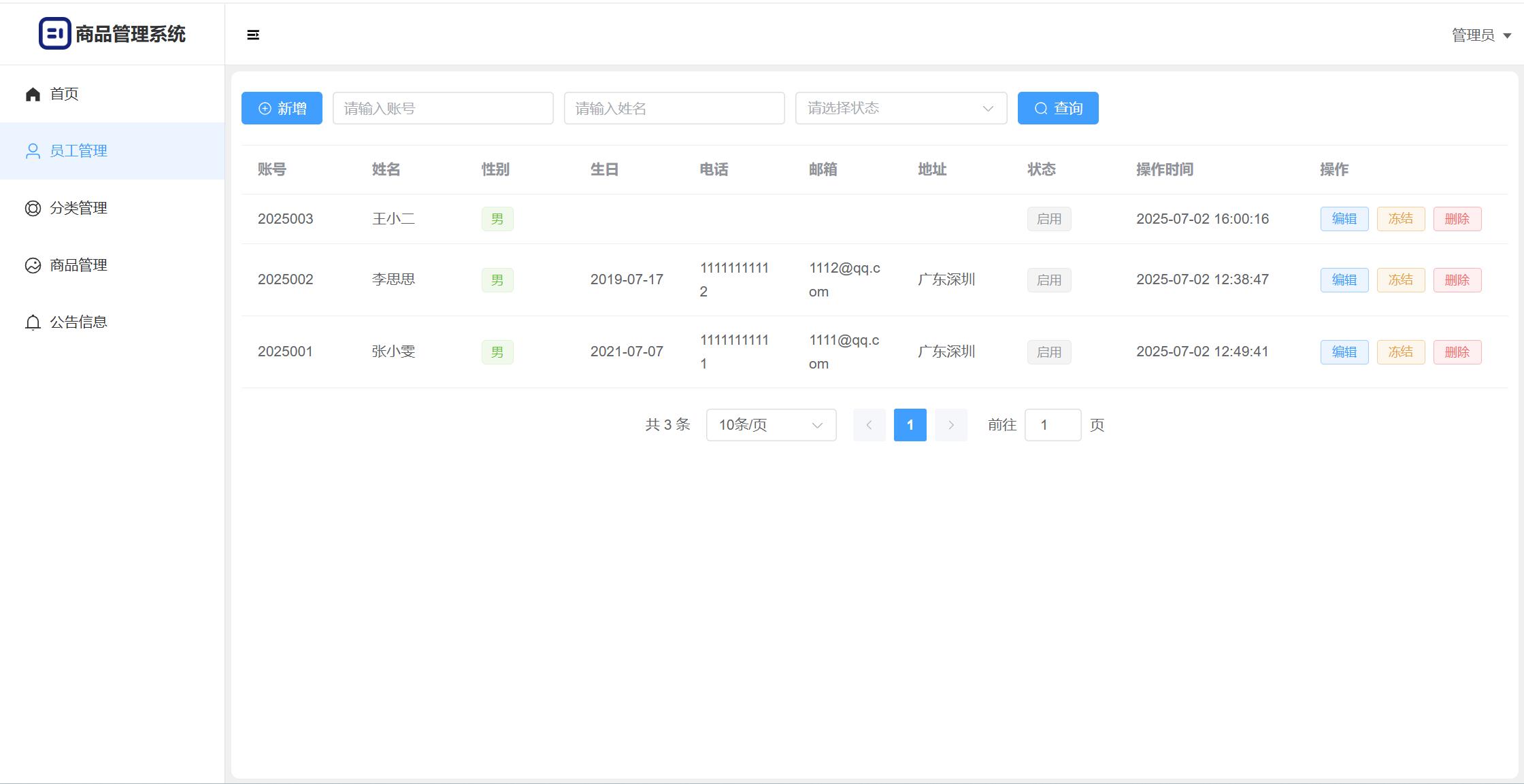
Task: Expand the 10条/页 page size selector
Action: coord(770,425)
